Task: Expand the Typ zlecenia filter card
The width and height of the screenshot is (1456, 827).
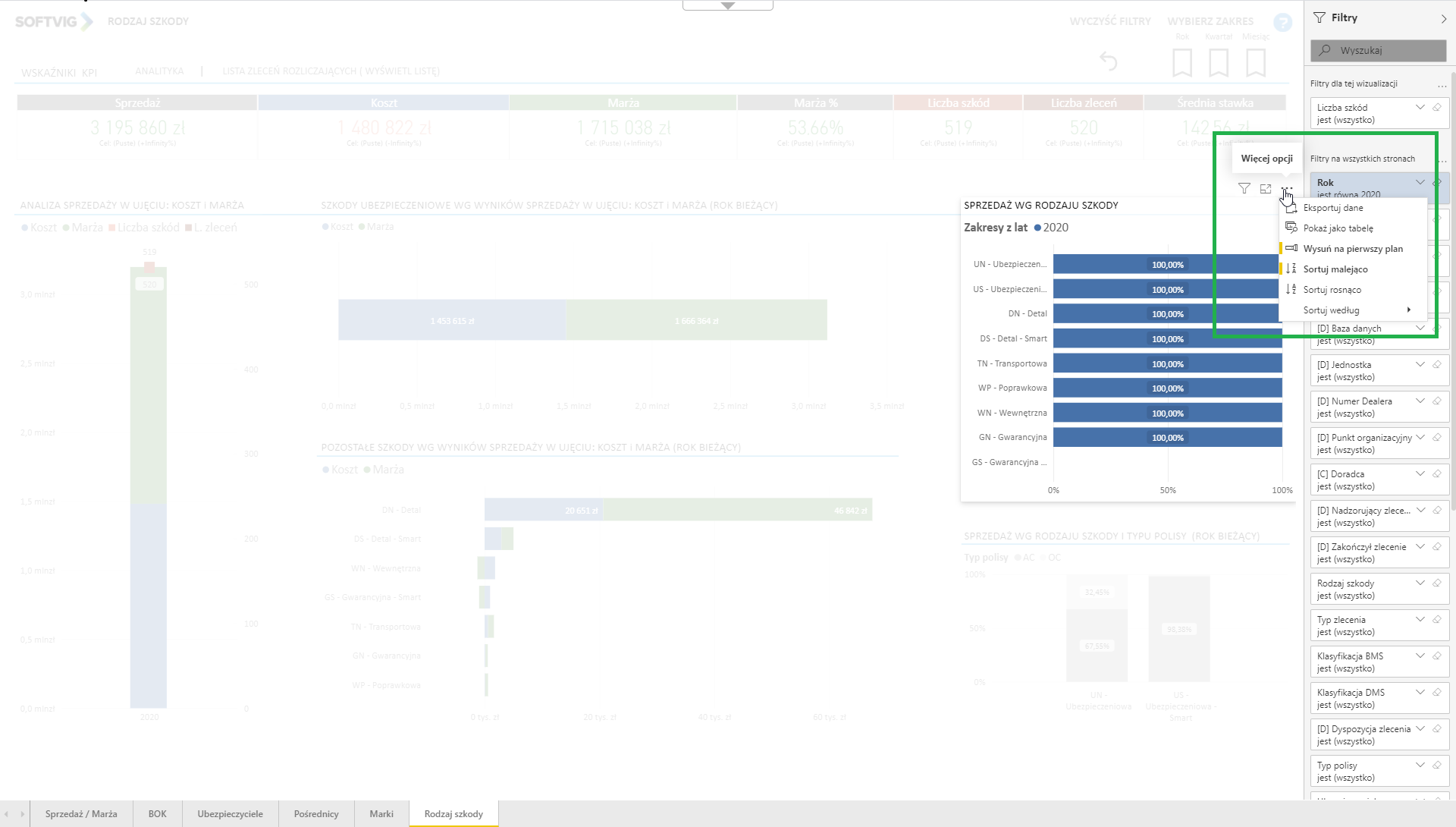Action: point(1420,620)
